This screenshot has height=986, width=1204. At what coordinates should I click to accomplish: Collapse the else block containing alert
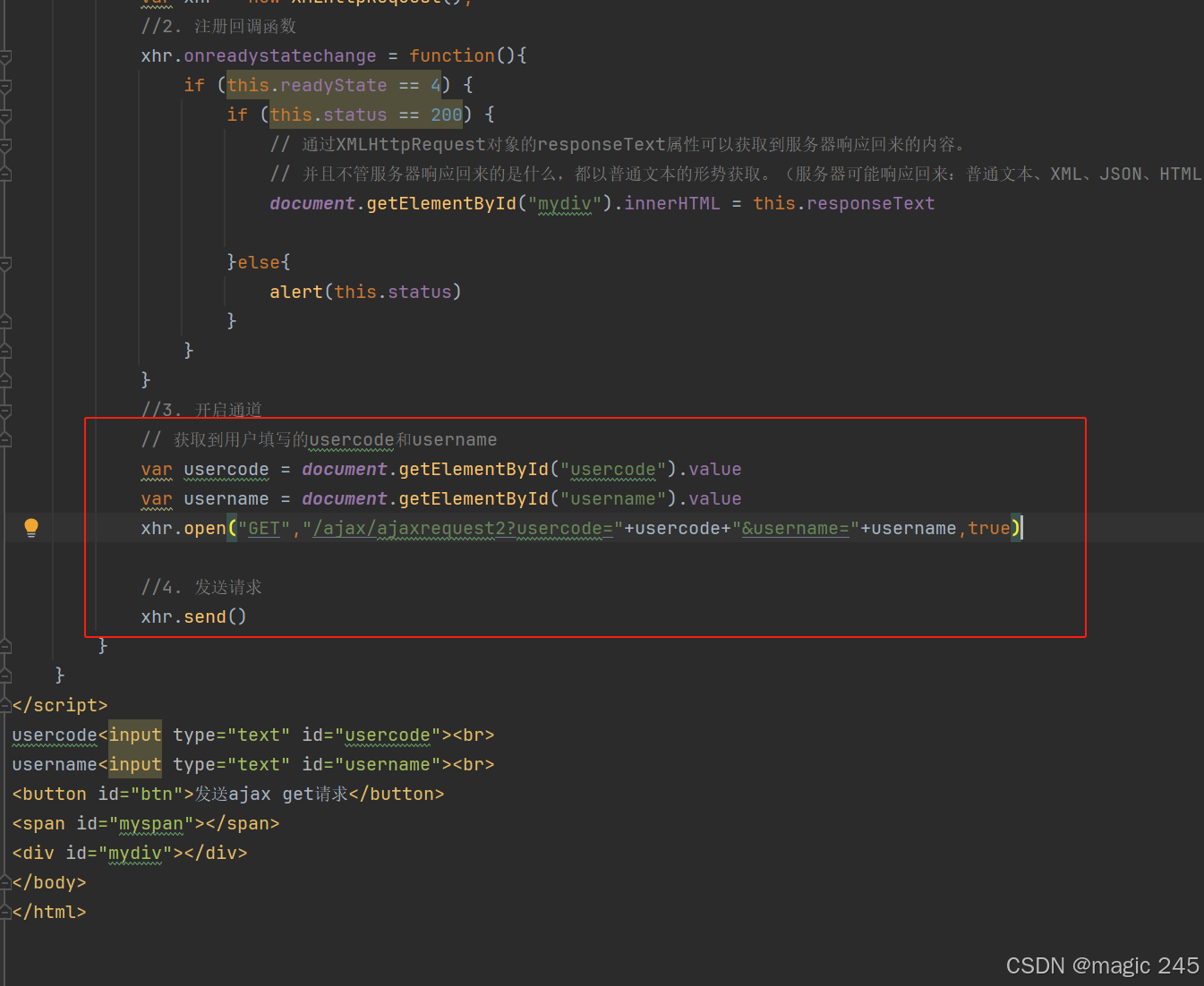point(7,261)
